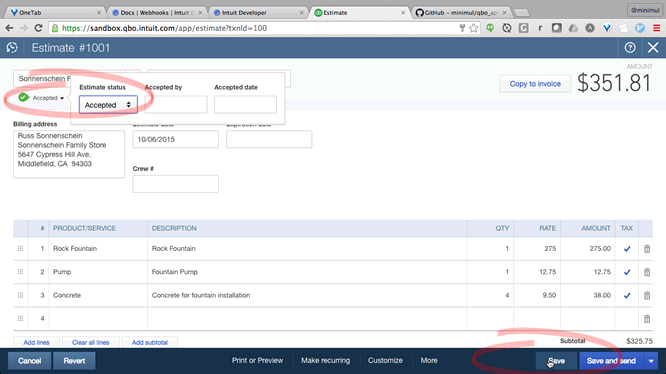The image size is (666, 374).
Task: Bookmark page with the star icon
Action: (x=474, y=28)
